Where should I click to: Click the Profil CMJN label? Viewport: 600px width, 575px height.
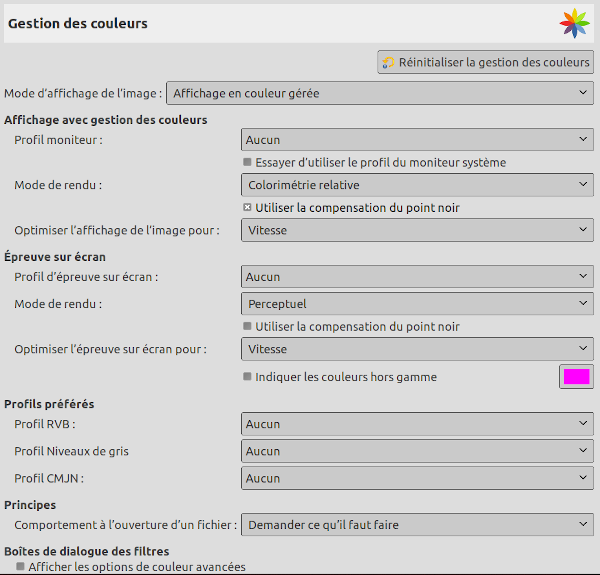(x=49, y=479)
